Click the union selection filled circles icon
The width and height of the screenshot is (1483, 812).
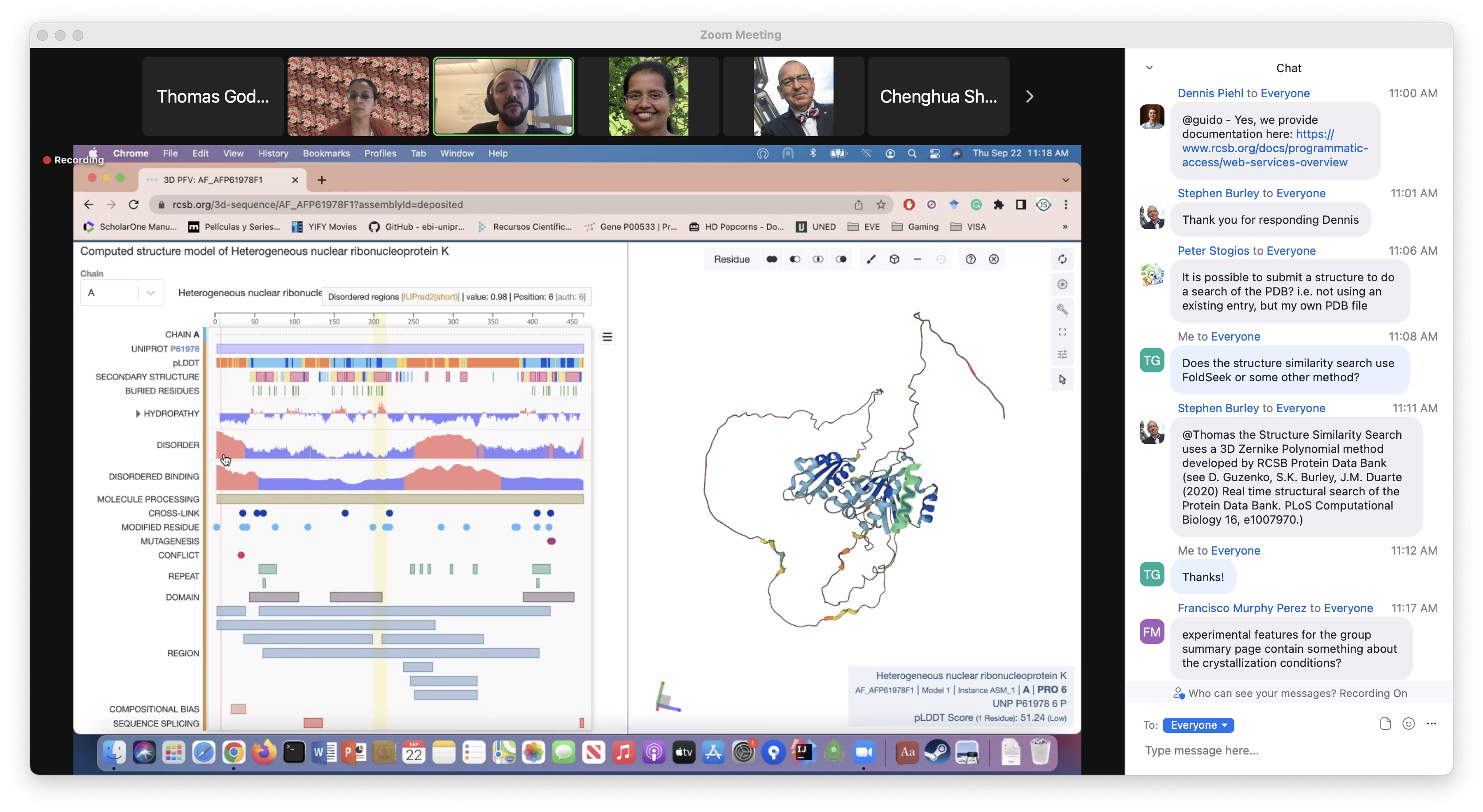[x=772, y=260]
